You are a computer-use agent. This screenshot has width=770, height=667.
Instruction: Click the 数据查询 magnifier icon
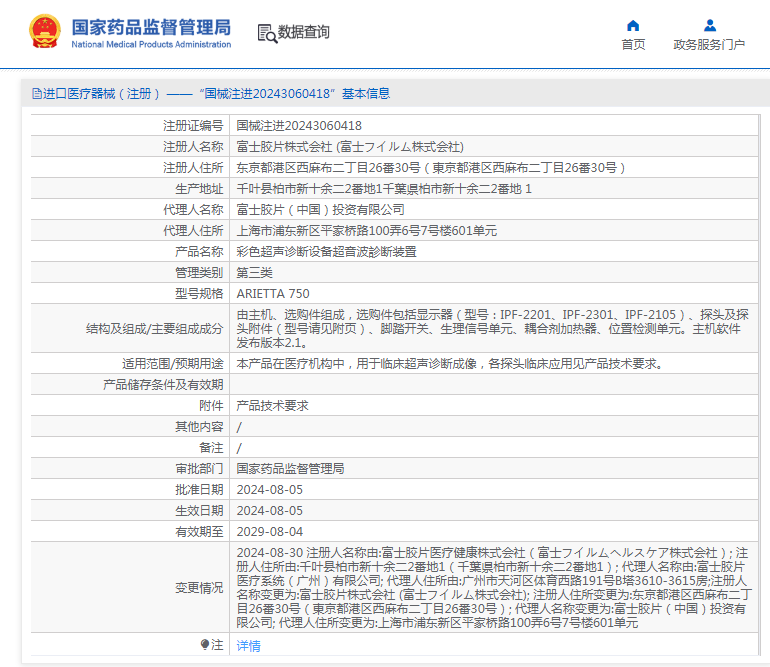pyautogui.click(x=267, y=33)
